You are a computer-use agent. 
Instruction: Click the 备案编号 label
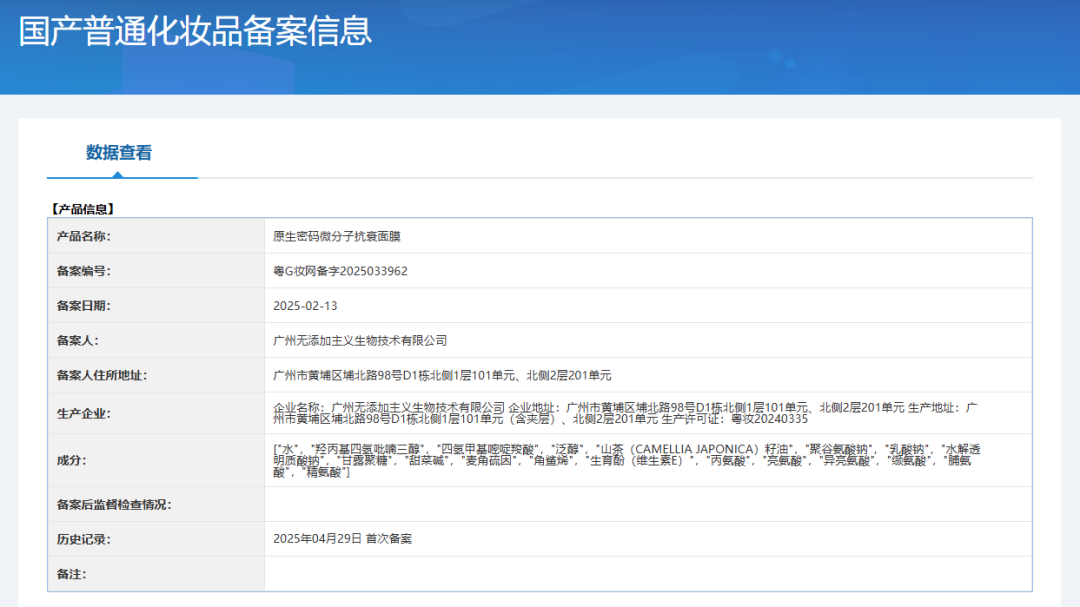[83, 271]
